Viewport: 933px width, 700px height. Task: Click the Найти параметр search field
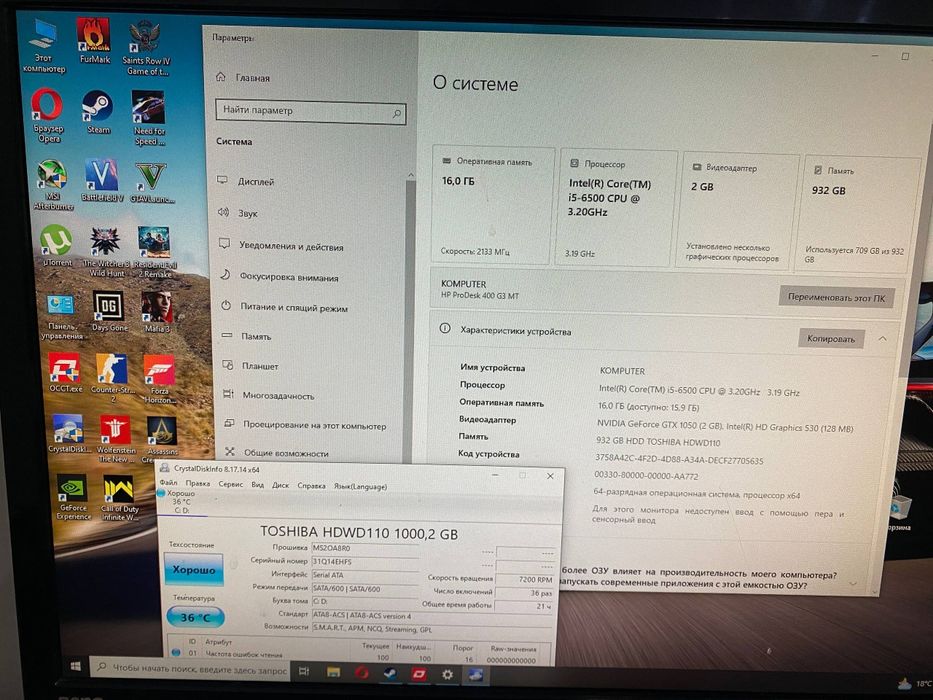click(311, 111)
